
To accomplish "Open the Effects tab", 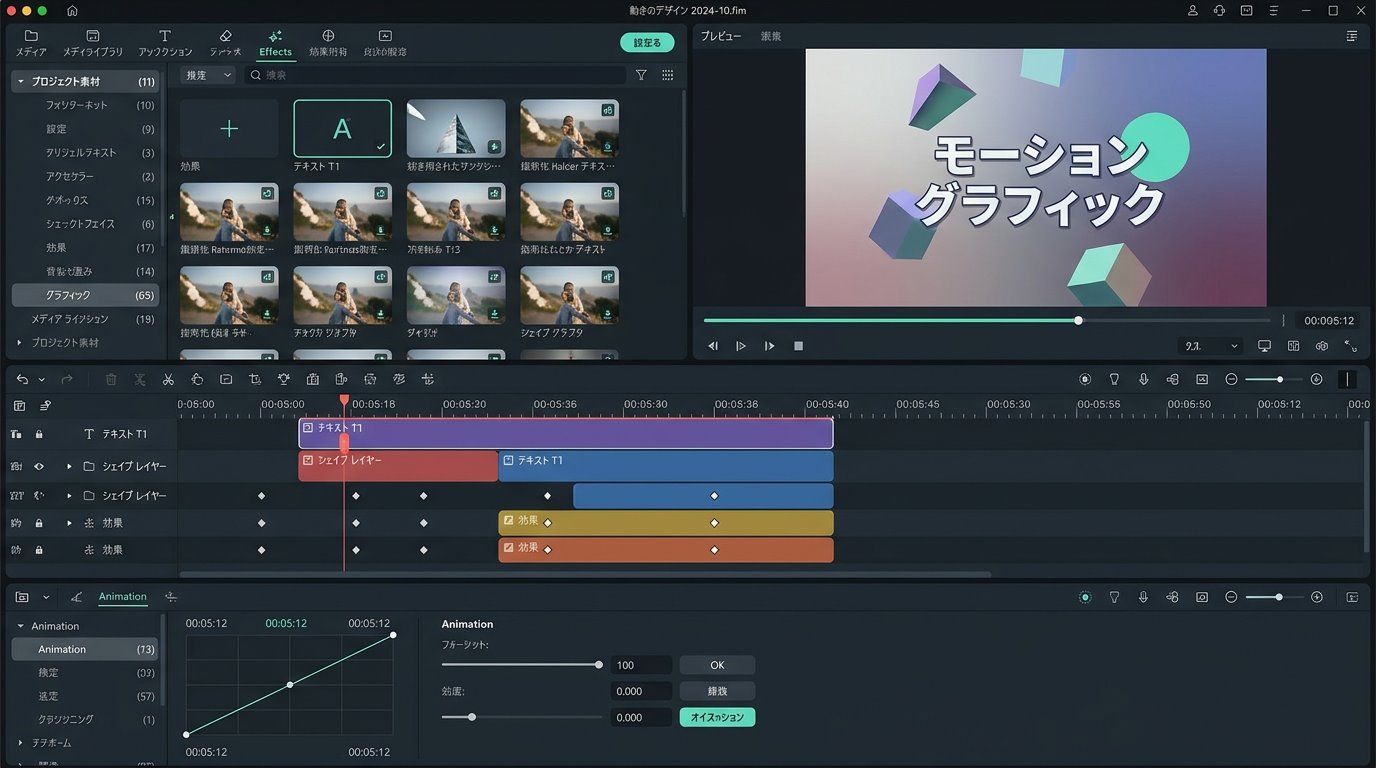I will 275,43.
